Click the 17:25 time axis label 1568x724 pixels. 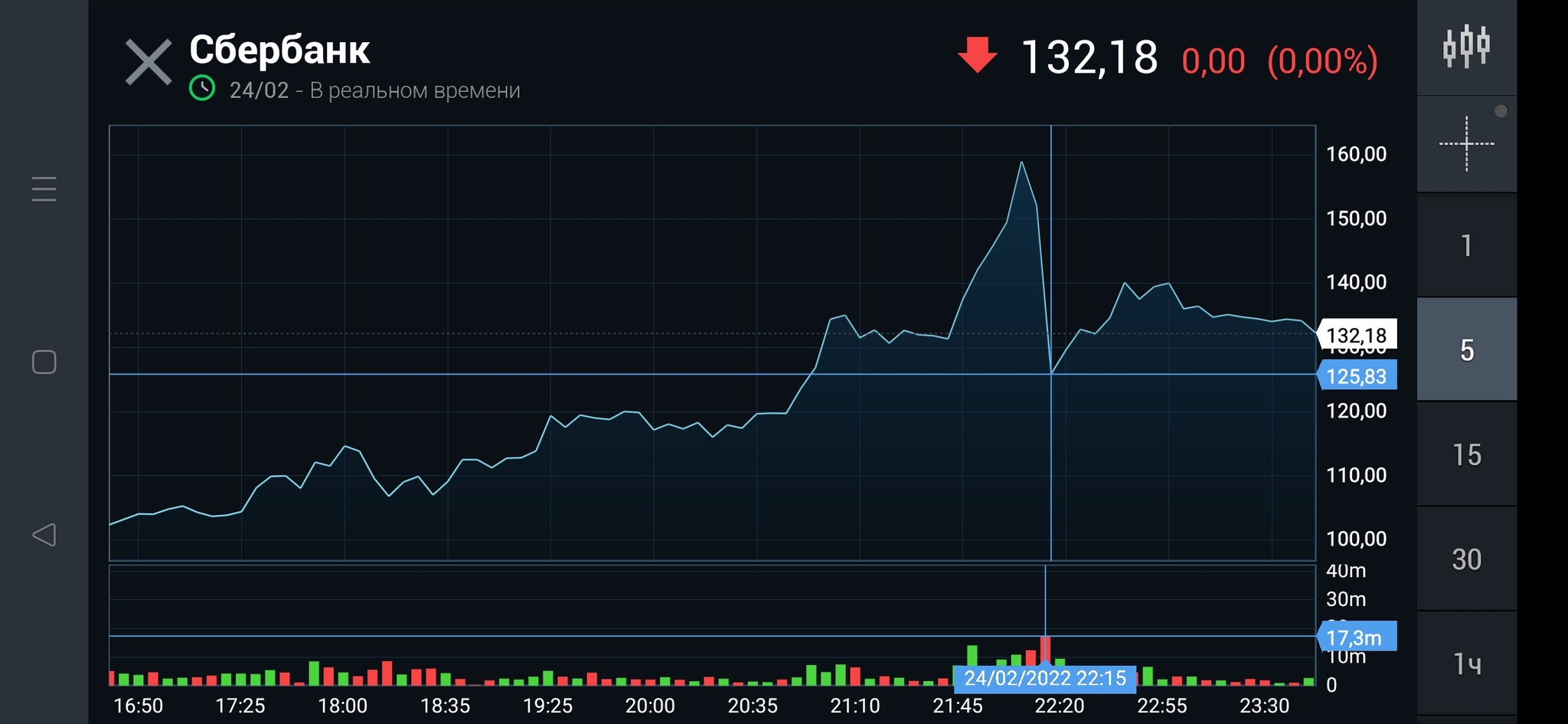tap(240, 706)
